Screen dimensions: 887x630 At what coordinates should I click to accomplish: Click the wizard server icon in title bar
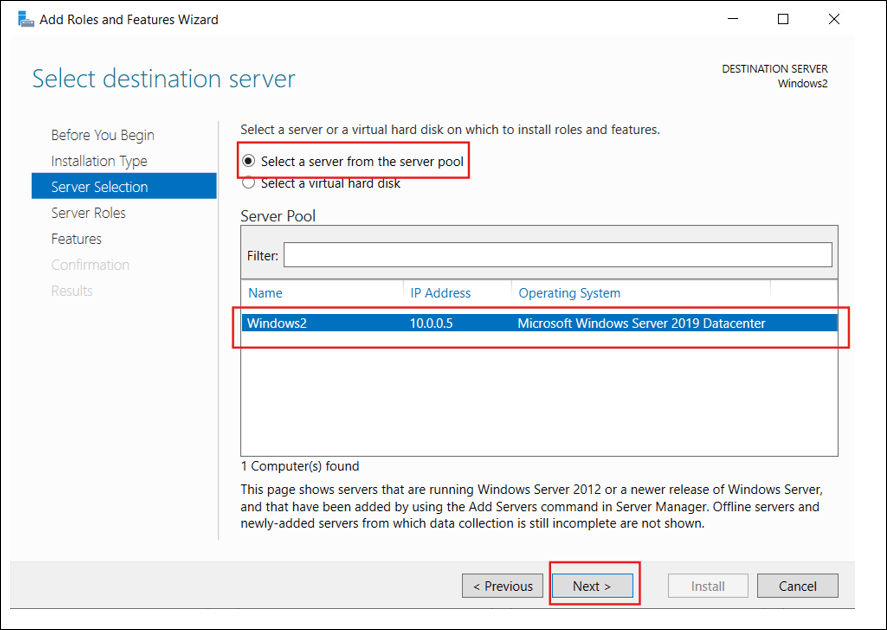tap(26, 19)
